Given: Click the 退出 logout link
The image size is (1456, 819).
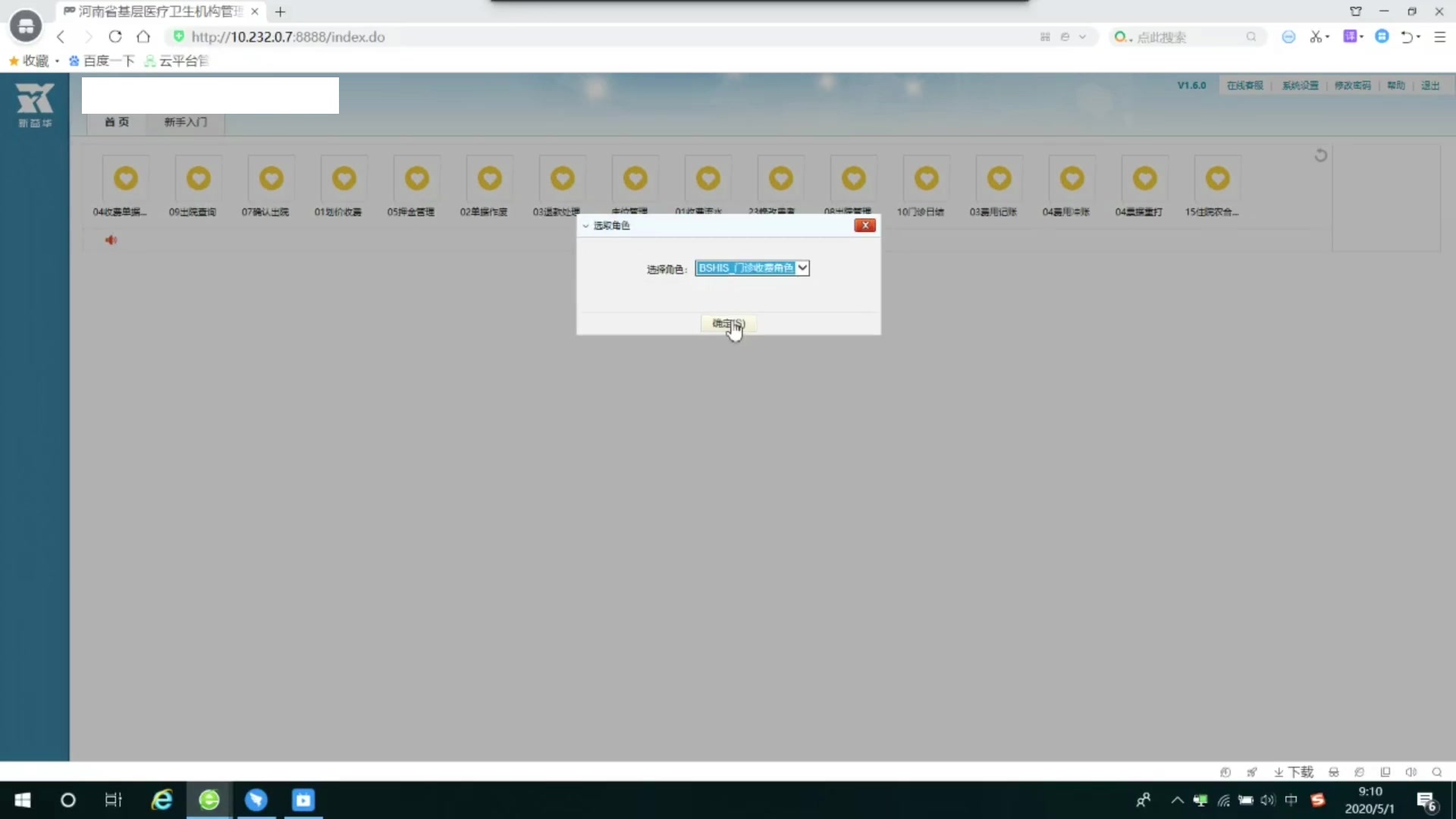Looking at the screenshot, I should coord(1430,86).
